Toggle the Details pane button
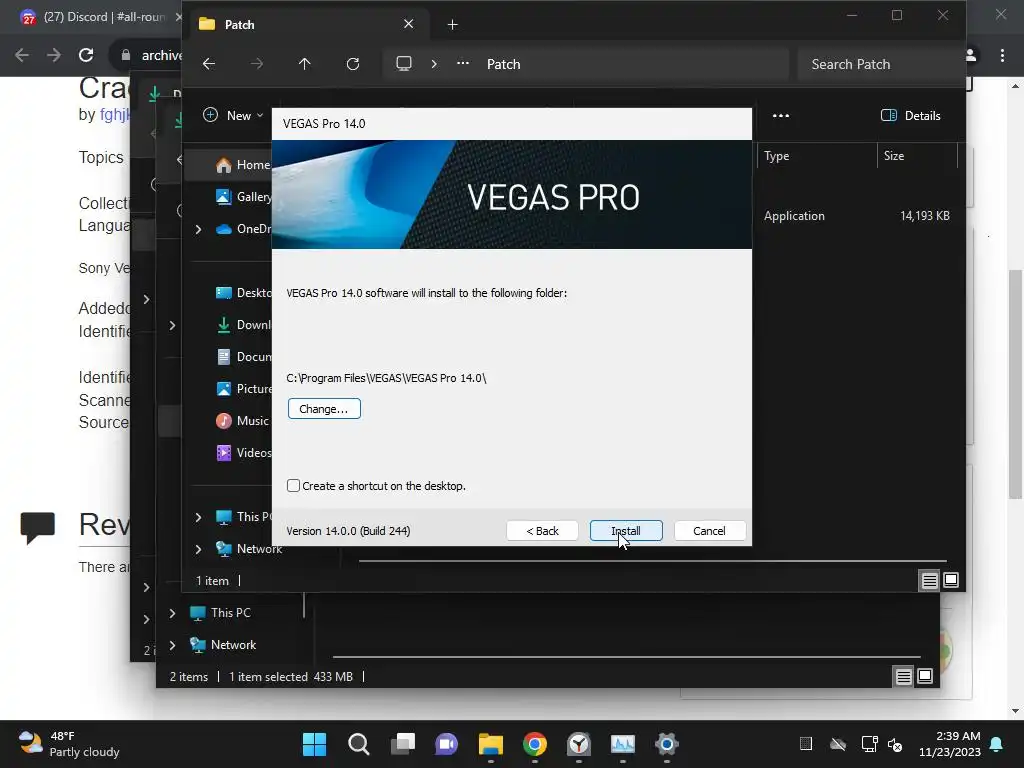1024x768 pixels. point(911,116)
